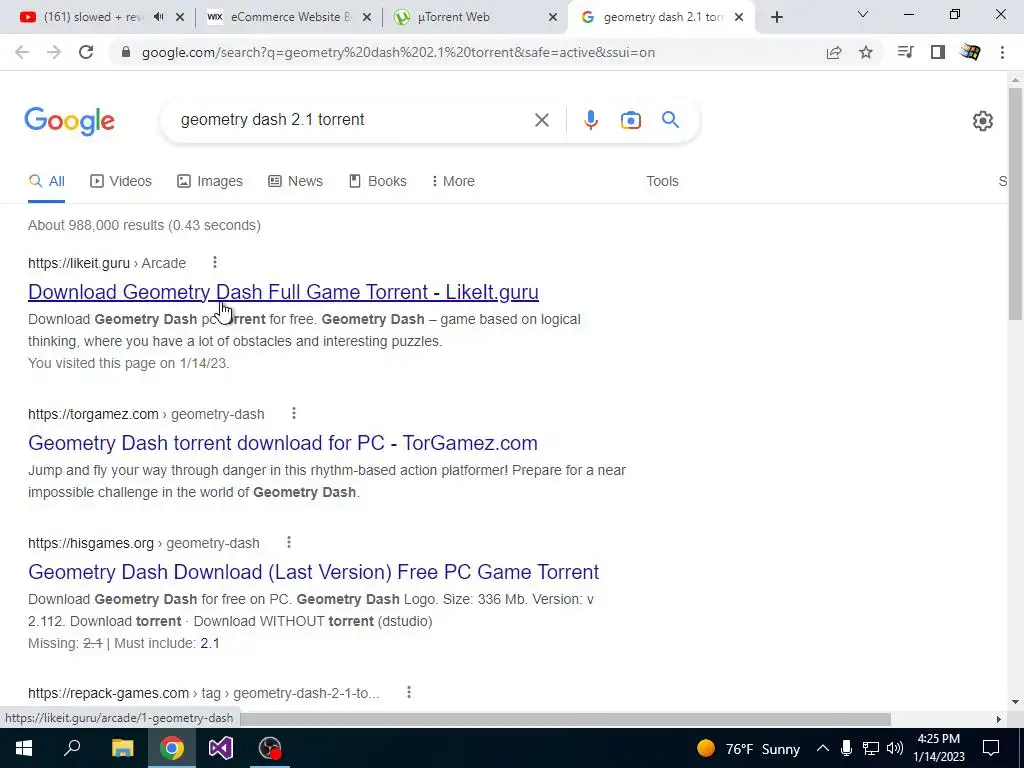Close the µTorrent Web tab
The height and width of the screenshot is (768, 1024).
point(552,17)
